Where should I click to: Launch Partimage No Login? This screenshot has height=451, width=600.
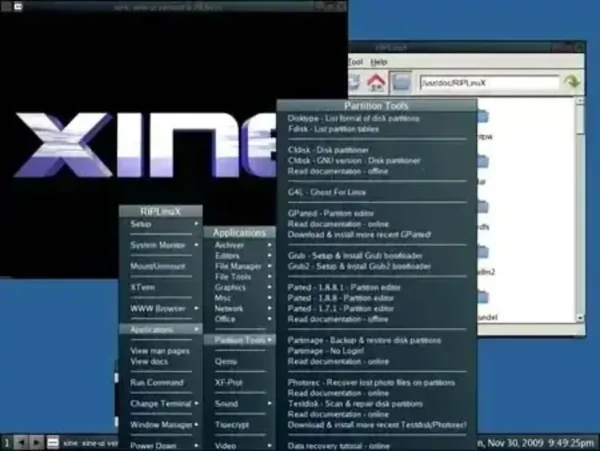pos(377,351)
